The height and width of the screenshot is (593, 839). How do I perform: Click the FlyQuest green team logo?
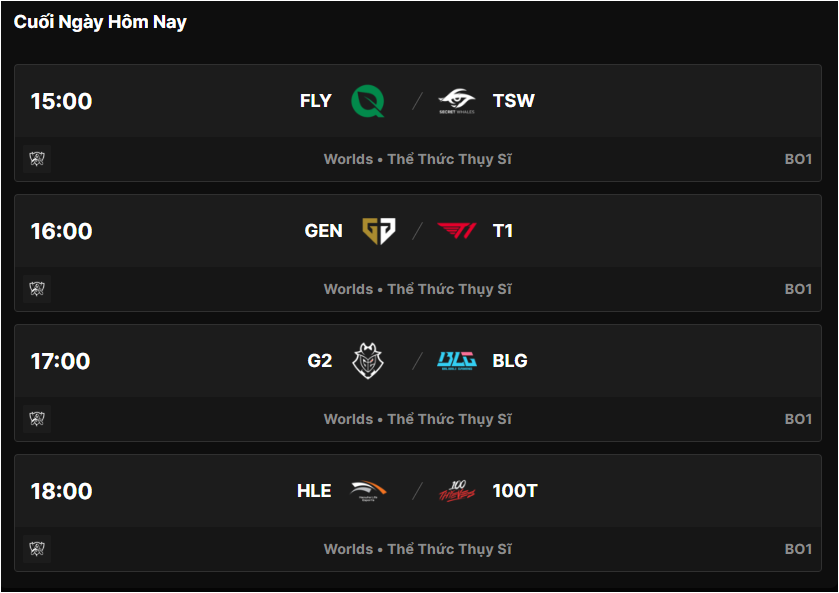click(368, 101)
